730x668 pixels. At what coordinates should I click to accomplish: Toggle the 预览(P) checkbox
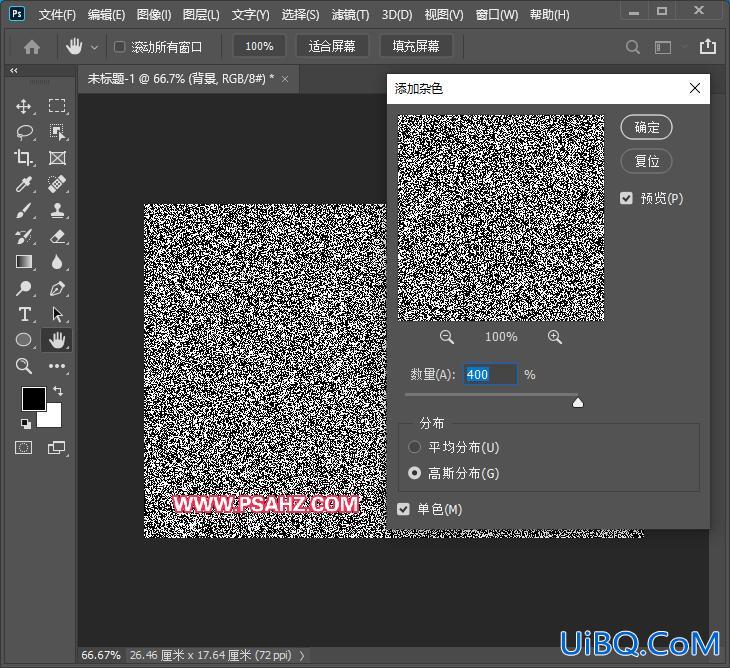(x=626, y=198)
